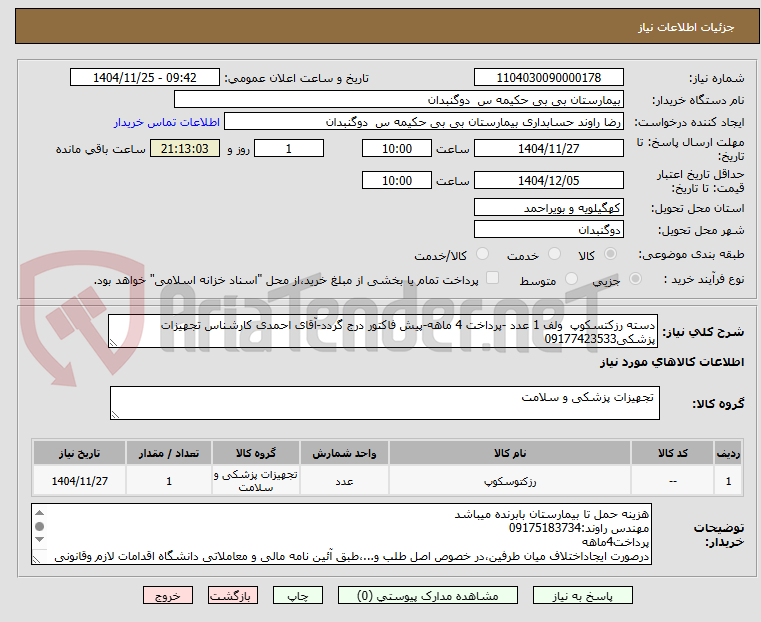Click the شماره نیاز number field
Screen dimensions: 761x622
coord(548,78)
